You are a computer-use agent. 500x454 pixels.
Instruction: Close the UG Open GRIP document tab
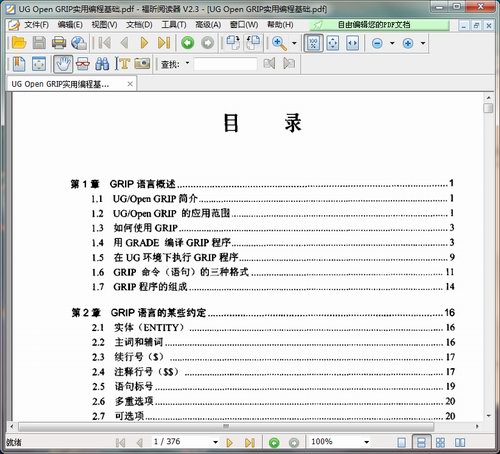pos(130,84)
